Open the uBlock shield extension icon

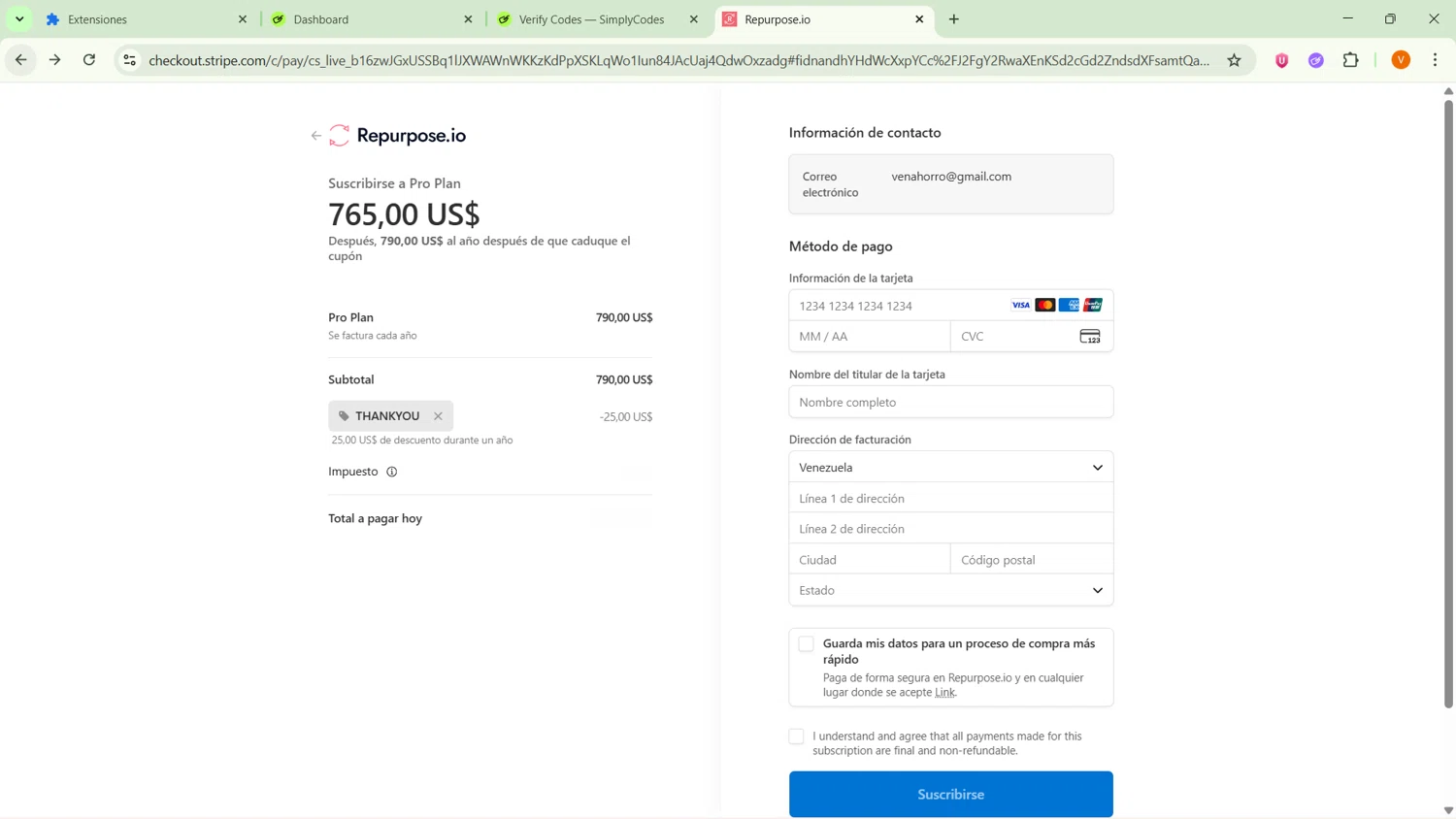coord(1281,60)
